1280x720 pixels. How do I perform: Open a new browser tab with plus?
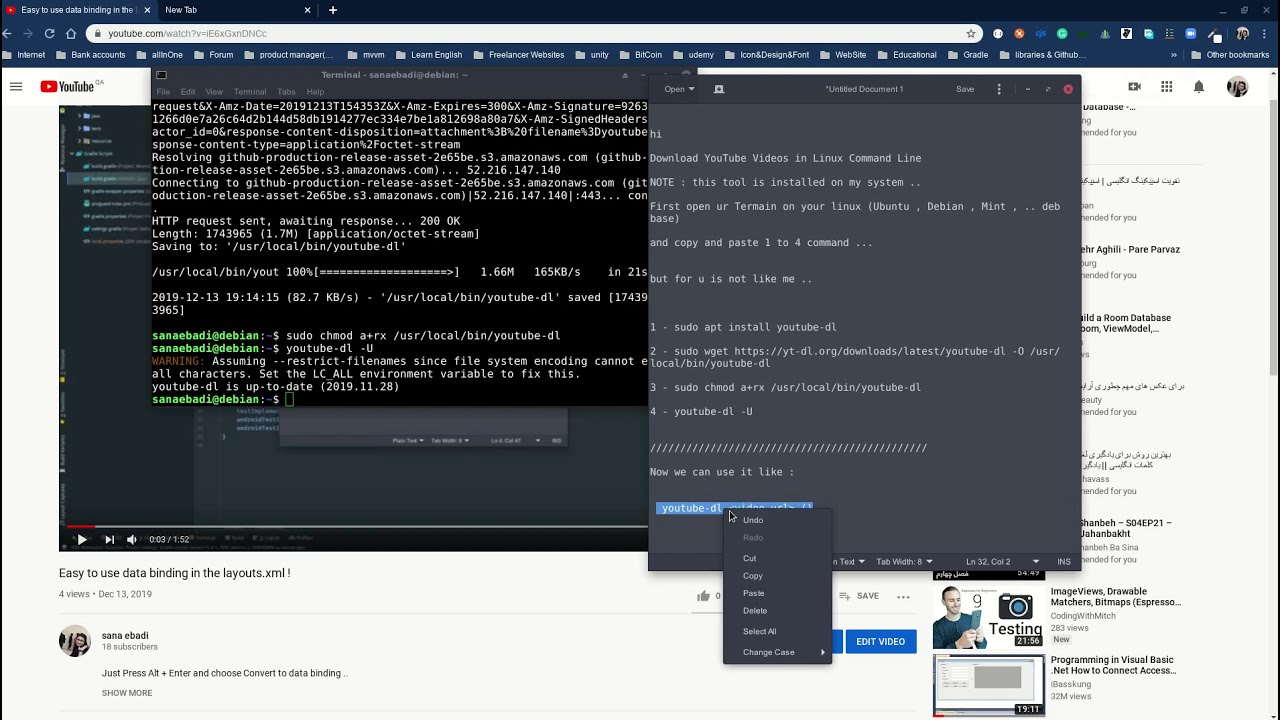point(333,10)
